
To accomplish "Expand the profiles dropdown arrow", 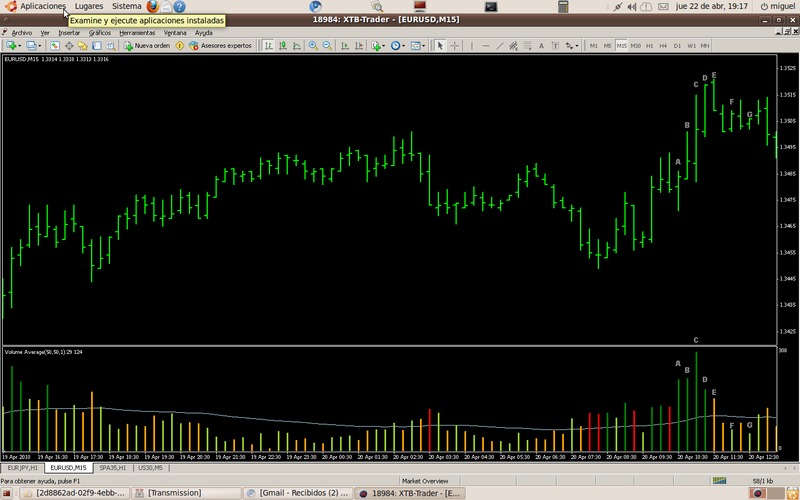I will click(39, 46).
